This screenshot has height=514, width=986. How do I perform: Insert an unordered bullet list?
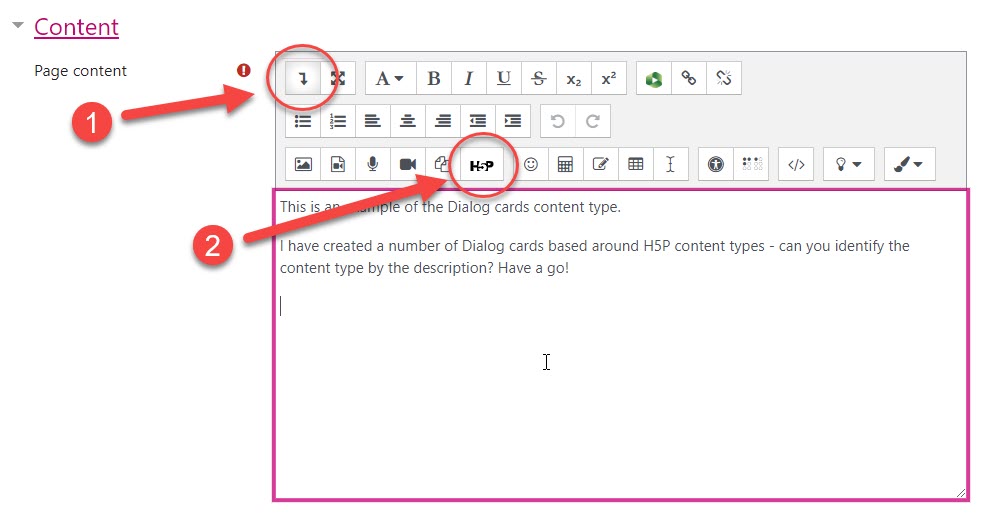(303, 121)
